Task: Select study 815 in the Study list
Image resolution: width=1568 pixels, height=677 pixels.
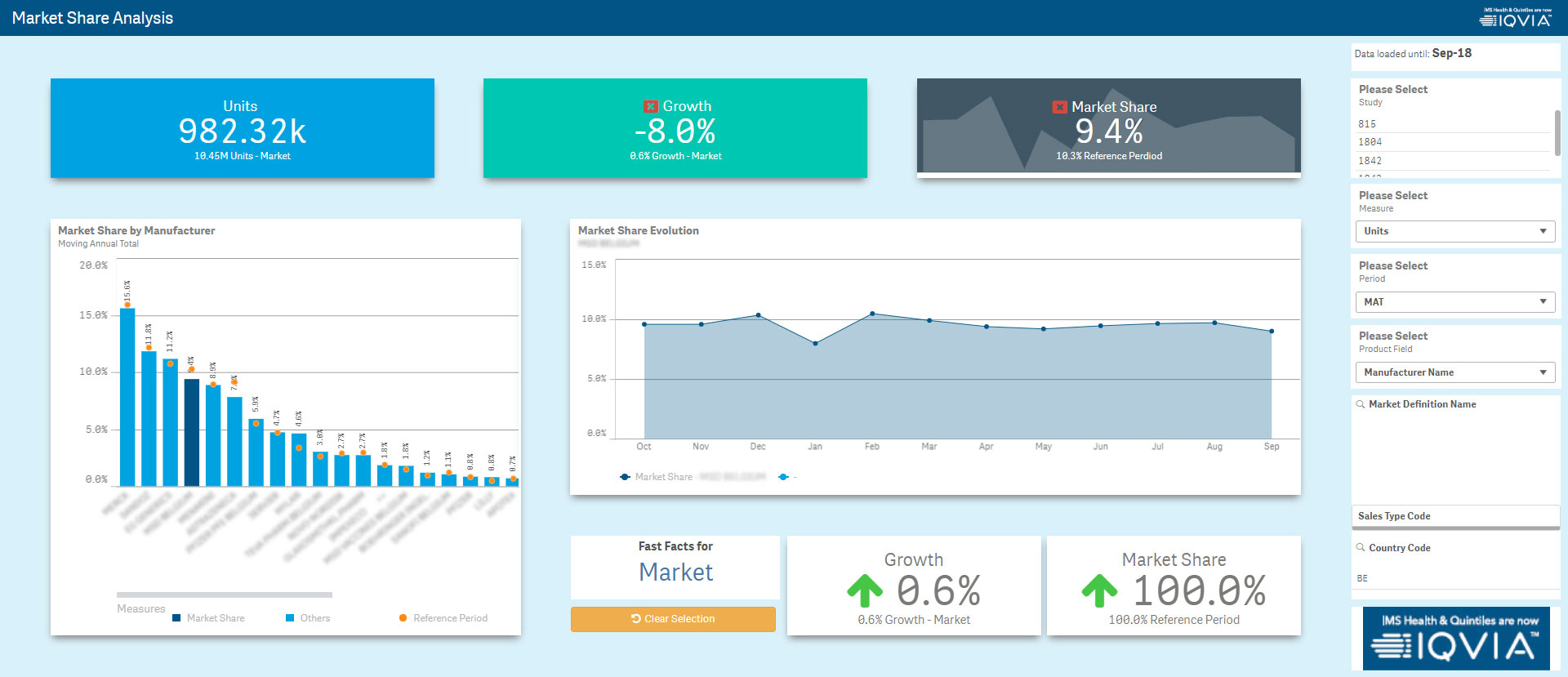Action: [x=1367, y=124]
